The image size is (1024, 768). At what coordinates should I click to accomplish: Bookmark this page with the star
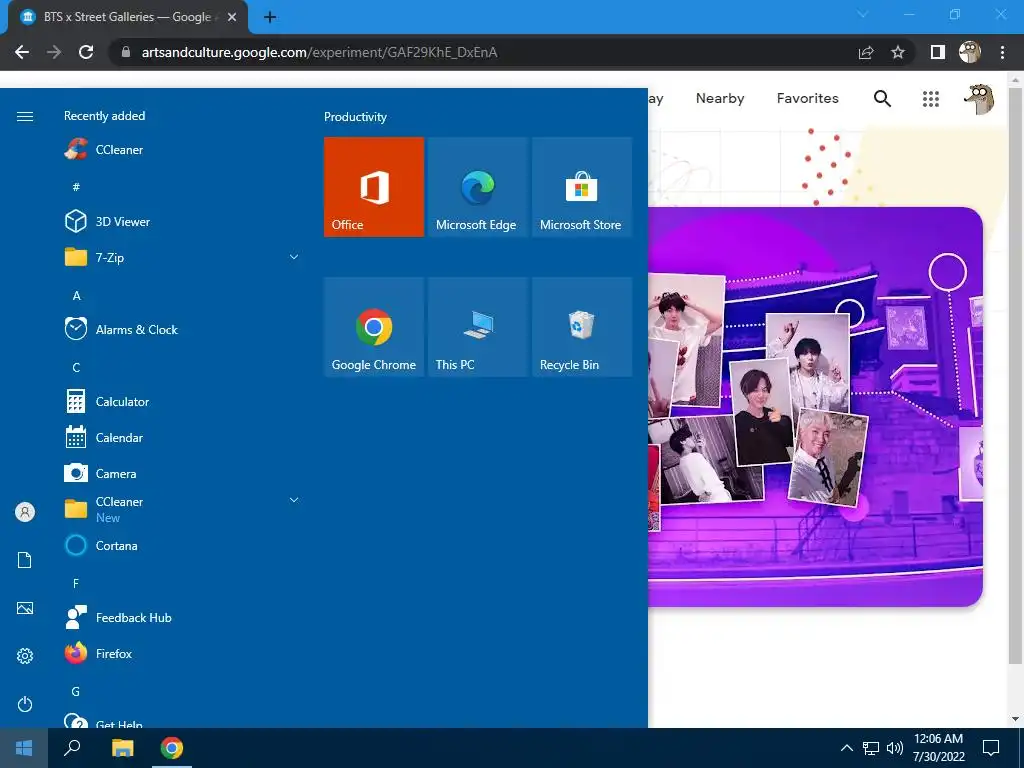pyautogui.click(x=898, y=52)
